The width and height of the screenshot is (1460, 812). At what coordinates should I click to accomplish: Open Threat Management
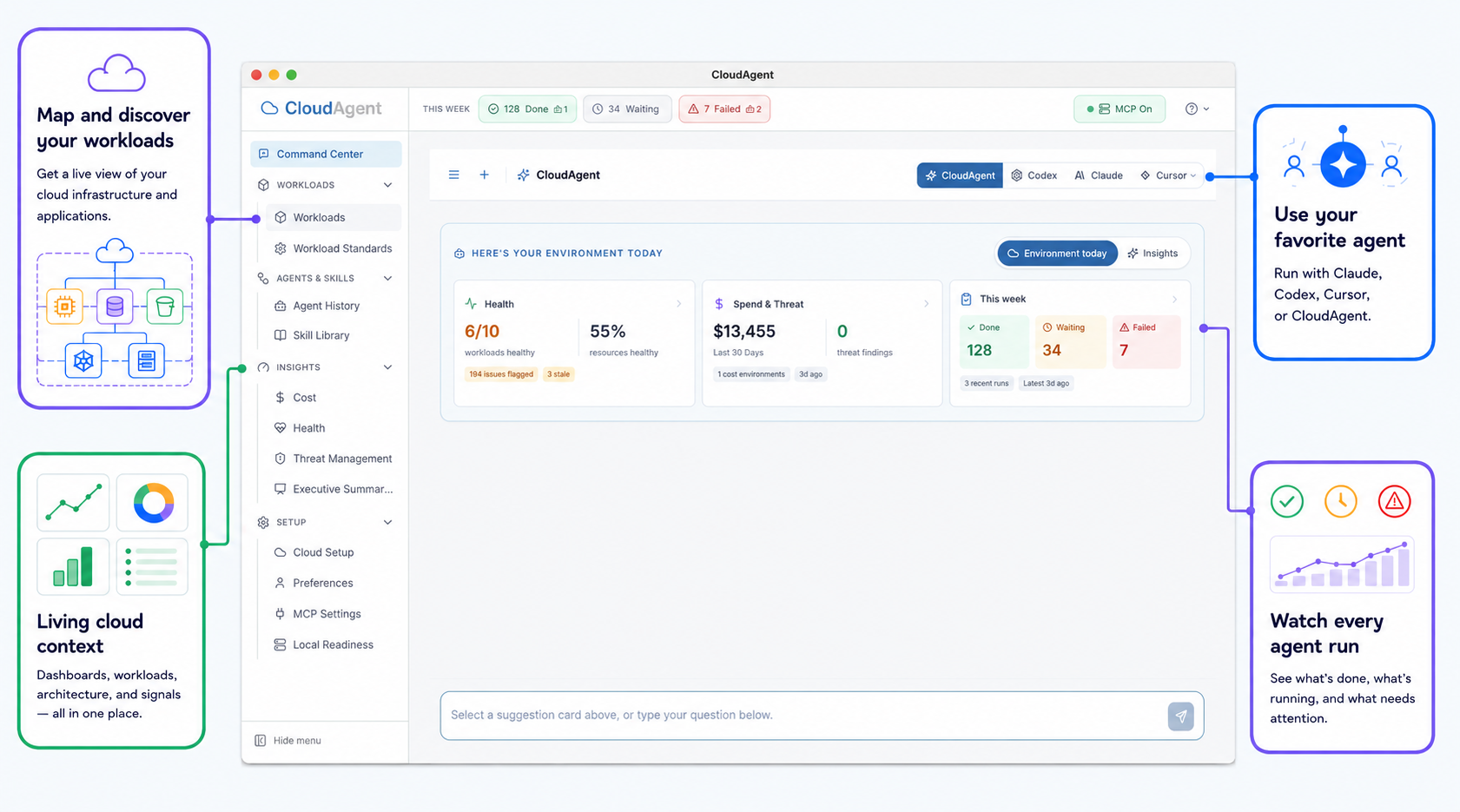click(x=333, y=459)
